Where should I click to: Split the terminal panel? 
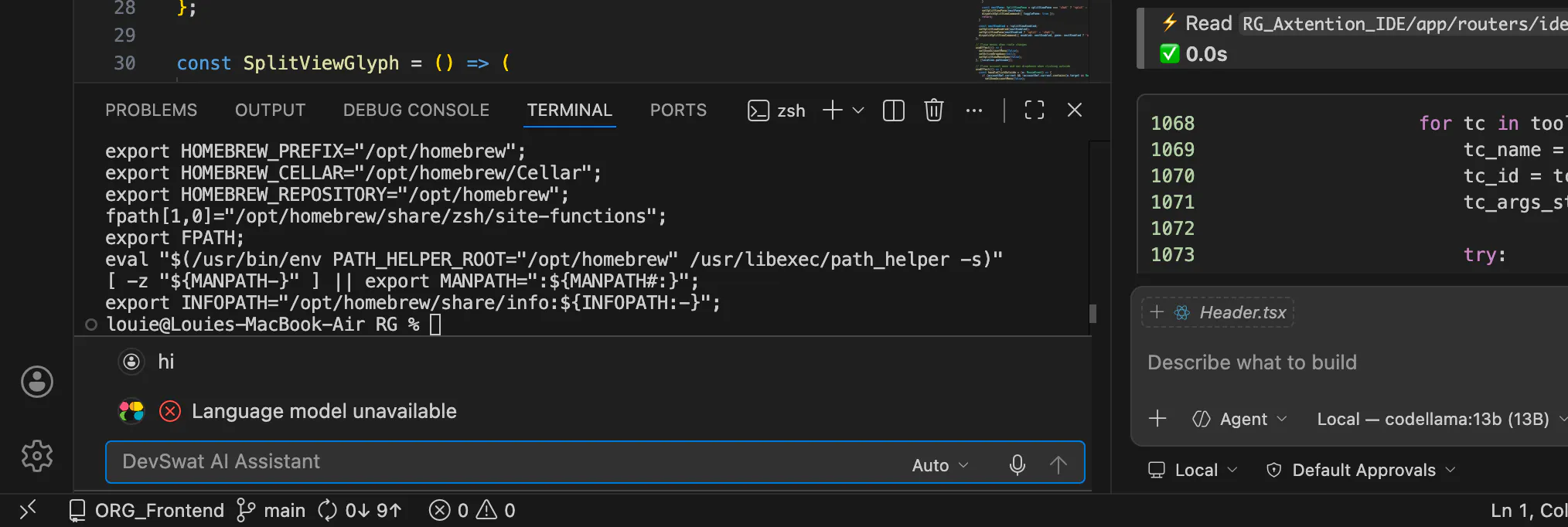pos(894,110)
